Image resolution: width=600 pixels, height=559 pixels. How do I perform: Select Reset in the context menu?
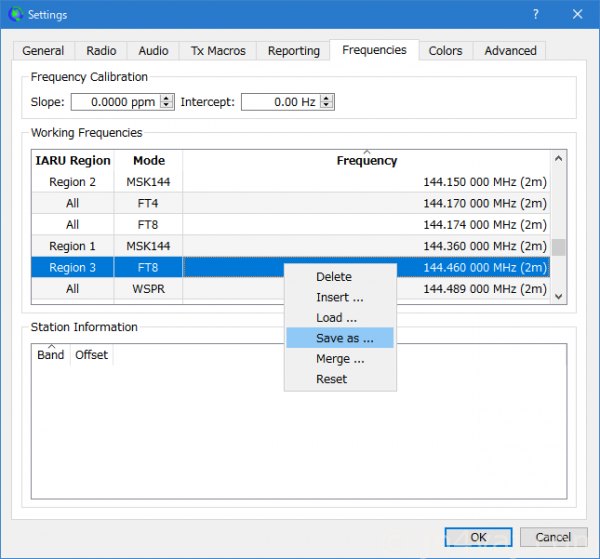(x=331, y=379)
